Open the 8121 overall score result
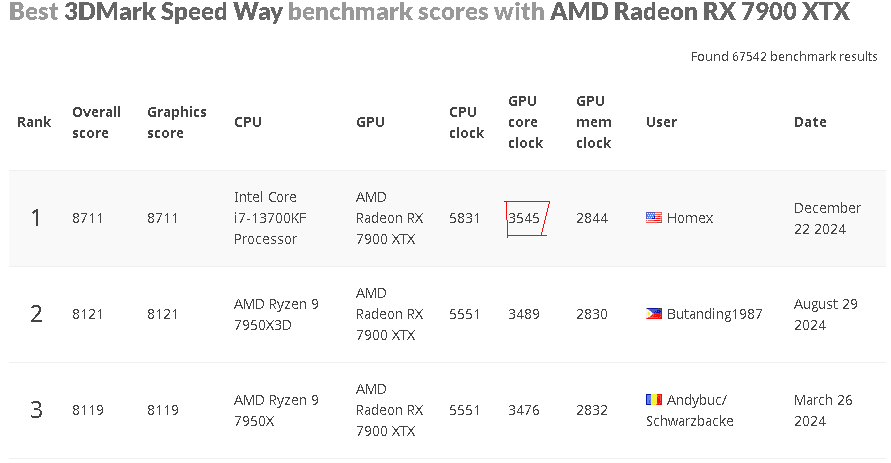891x463 pixels. (x=87, y=314)
